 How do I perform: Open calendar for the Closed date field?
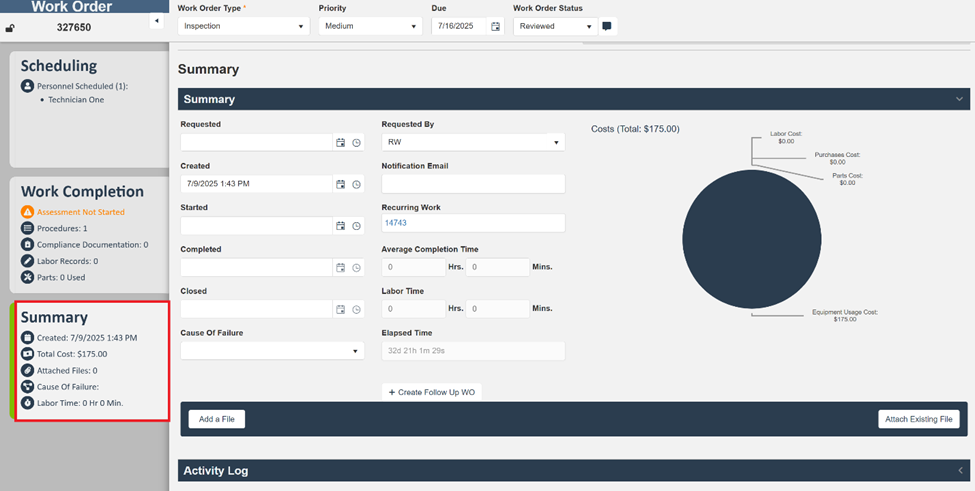341,310
